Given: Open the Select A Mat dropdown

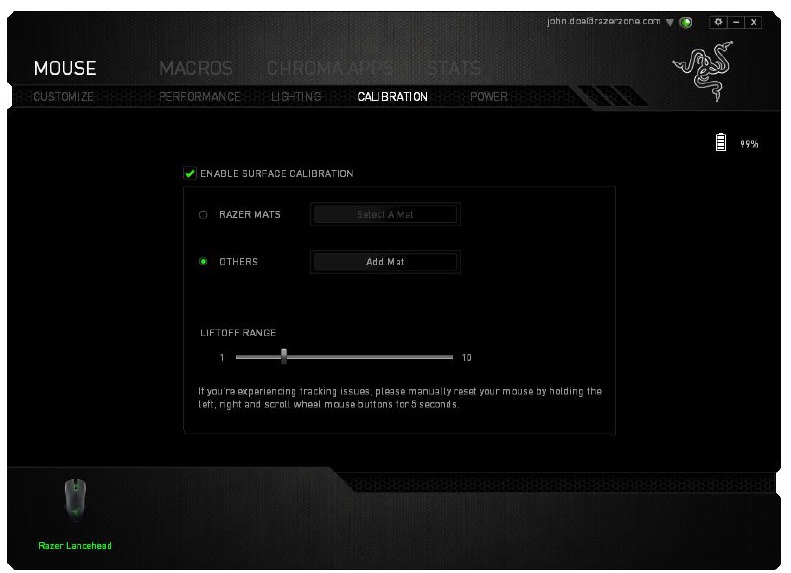Looking at the screenshot, I should (385, 214).
